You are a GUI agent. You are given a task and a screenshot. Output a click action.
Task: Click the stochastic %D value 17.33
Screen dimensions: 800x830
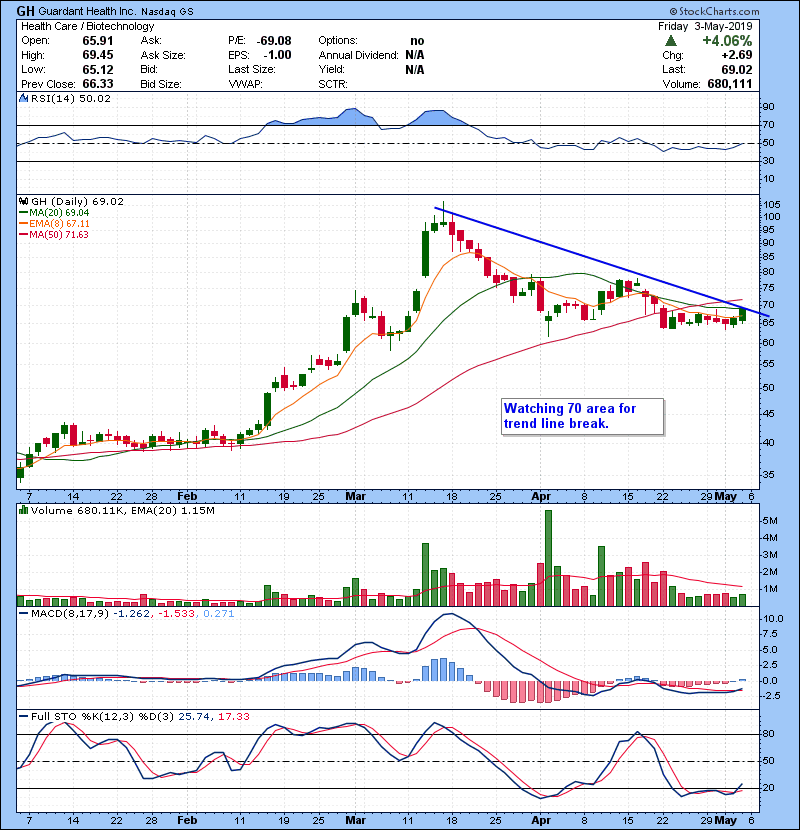[x=233, y=716]
